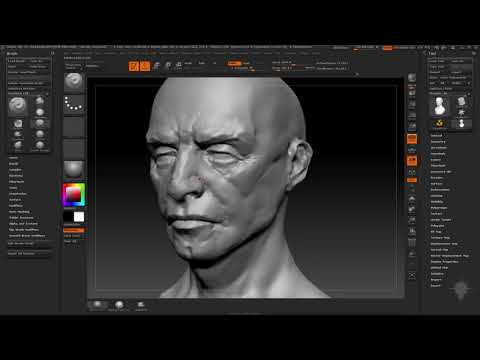
Task: Open the Display Properties section
Action: pyautogui.click(x=444, y=262)
